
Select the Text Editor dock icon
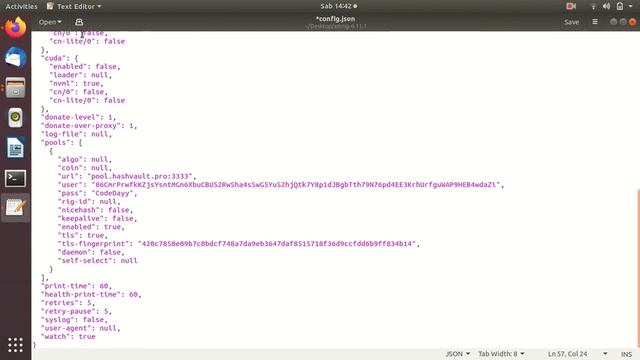pyautogui.click(x=16, y=208)
